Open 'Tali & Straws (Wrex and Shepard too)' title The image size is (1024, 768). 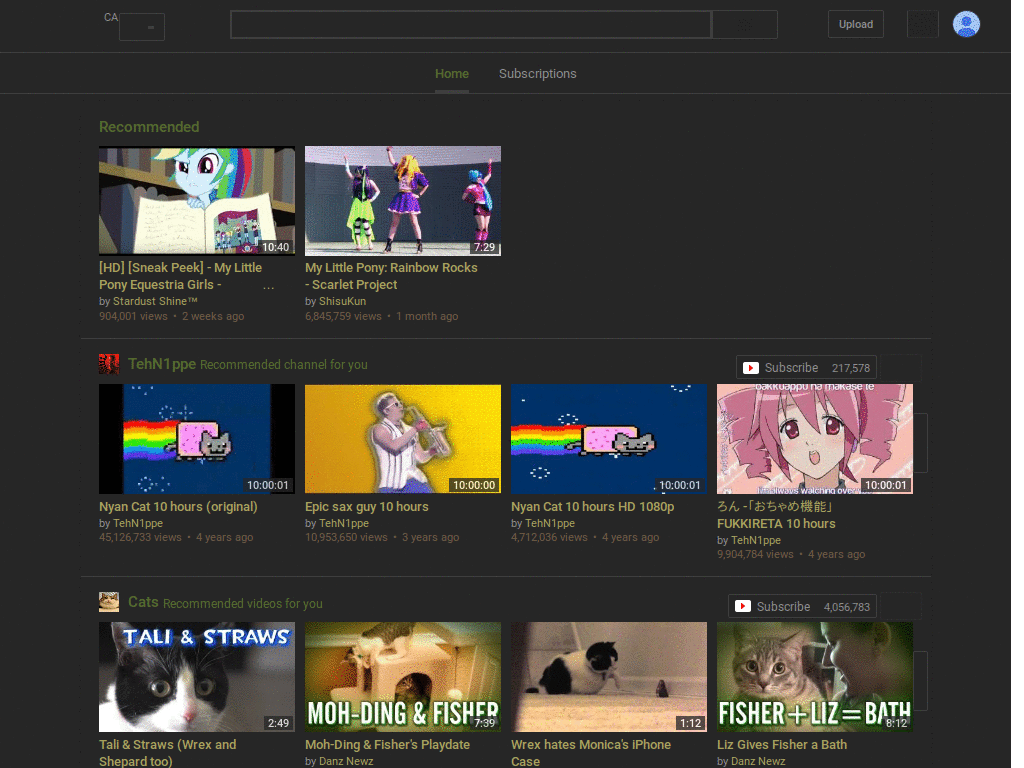(168, 752)
